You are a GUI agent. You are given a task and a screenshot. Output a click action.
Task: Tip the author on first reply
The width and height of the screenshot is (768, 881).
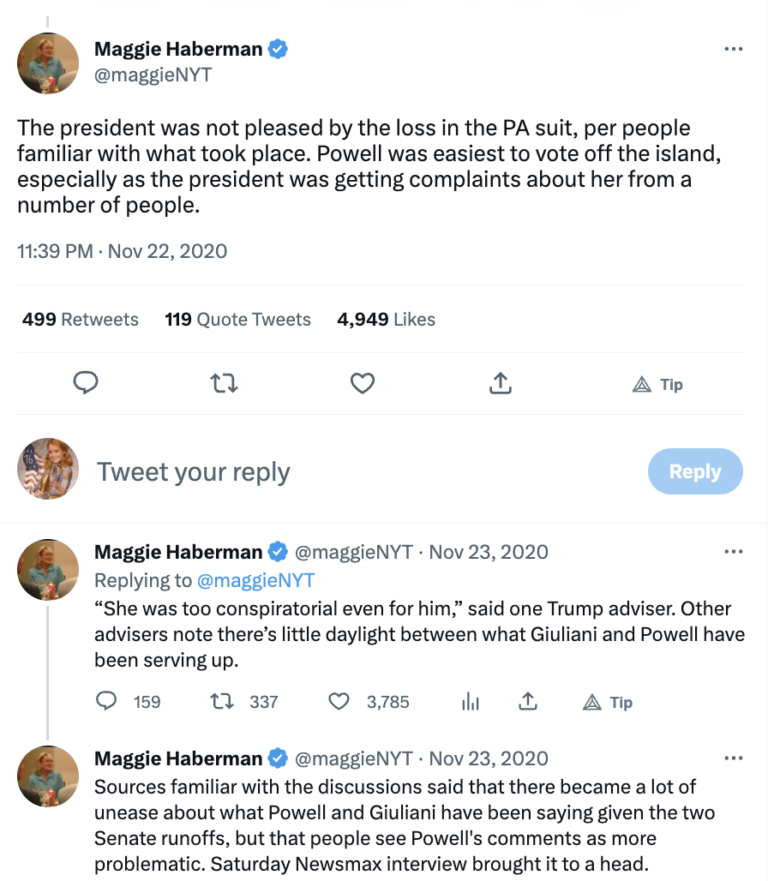point(607,702)
